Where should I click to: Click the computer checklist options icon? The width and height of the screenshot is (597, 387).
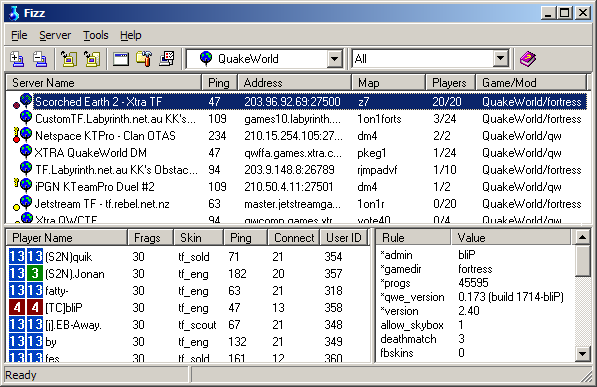tap(167, 59)
